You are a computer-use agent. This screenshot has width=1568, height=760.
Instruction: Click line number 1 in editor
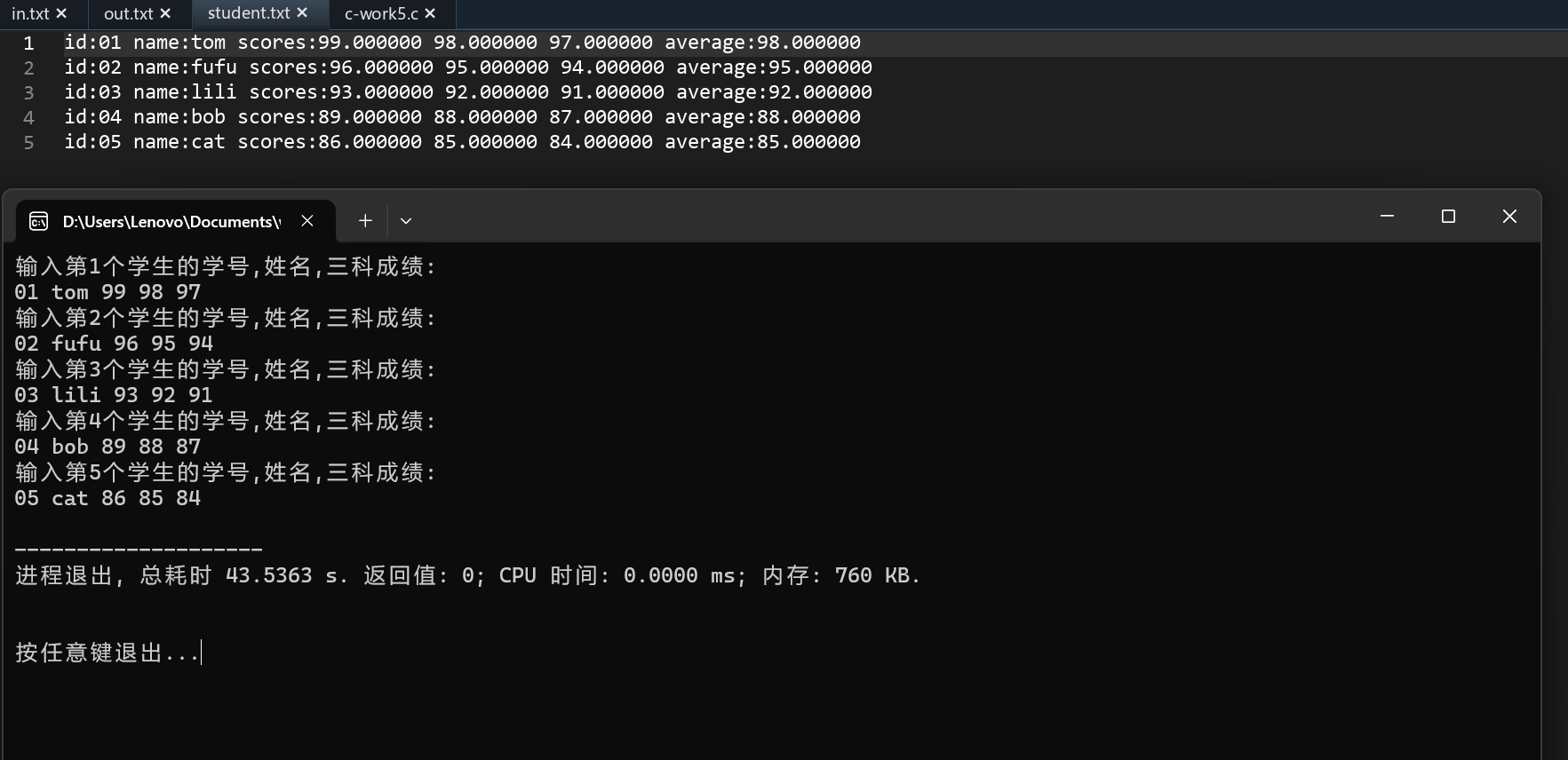click(x=29, y=43)
